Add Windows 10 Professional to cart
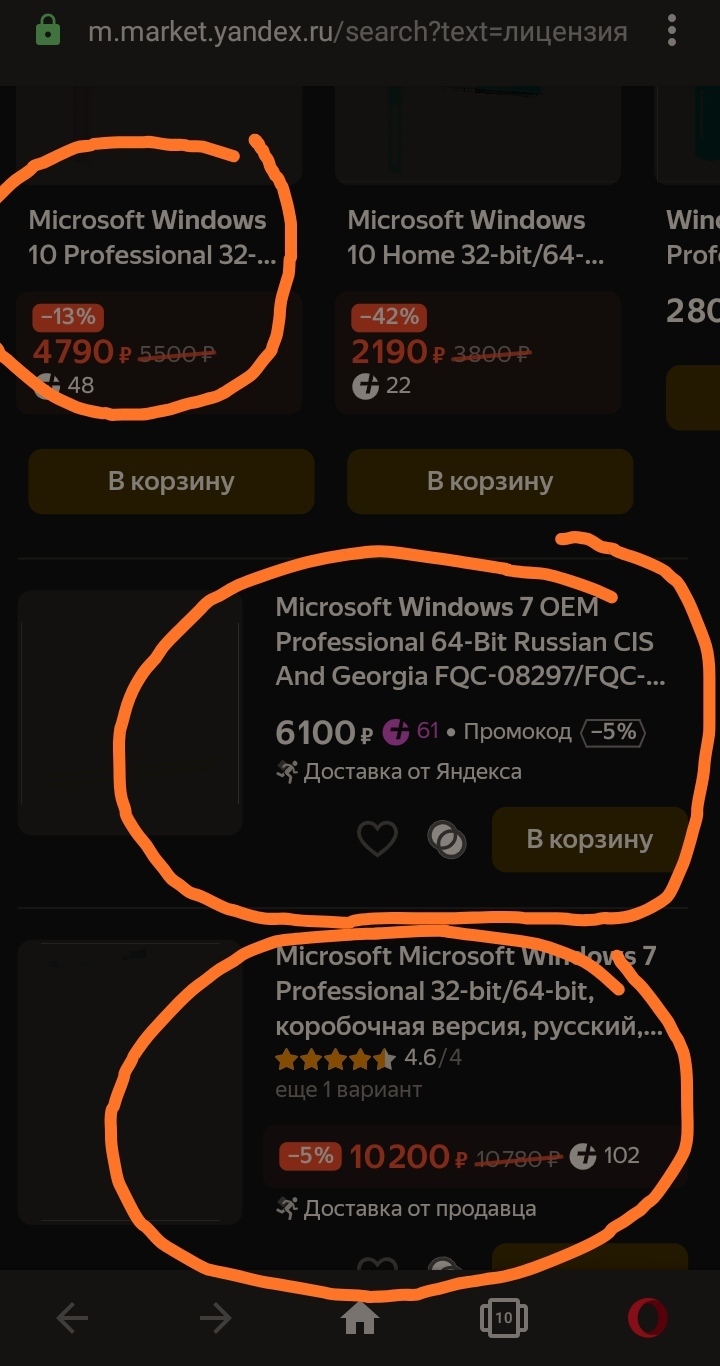This screenshot has width=720, height=1366. coord(171,481)
